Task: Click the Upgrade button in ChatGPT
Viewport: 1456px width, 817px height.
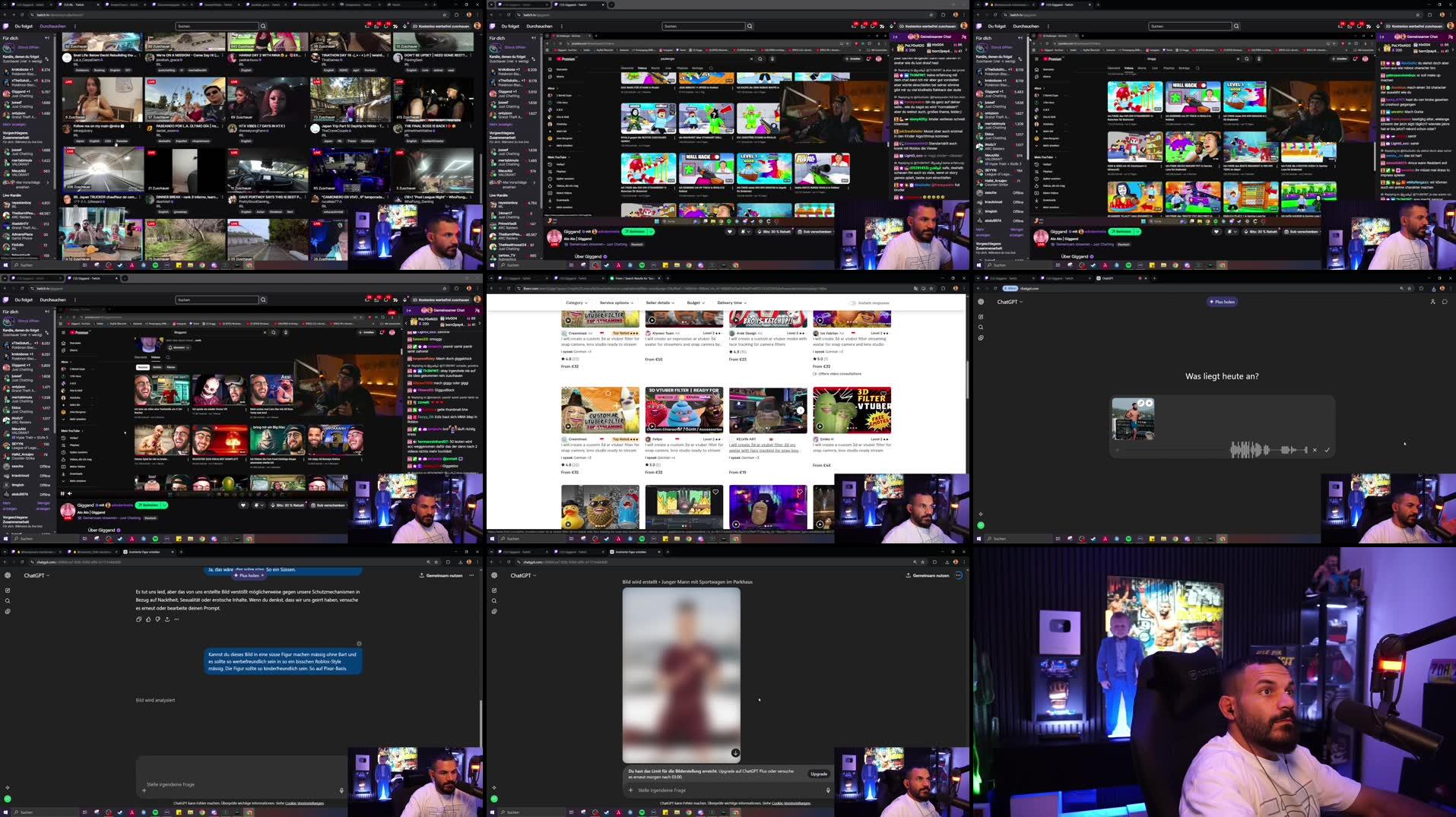Action: pyautogui.click(x=819, y=774)
